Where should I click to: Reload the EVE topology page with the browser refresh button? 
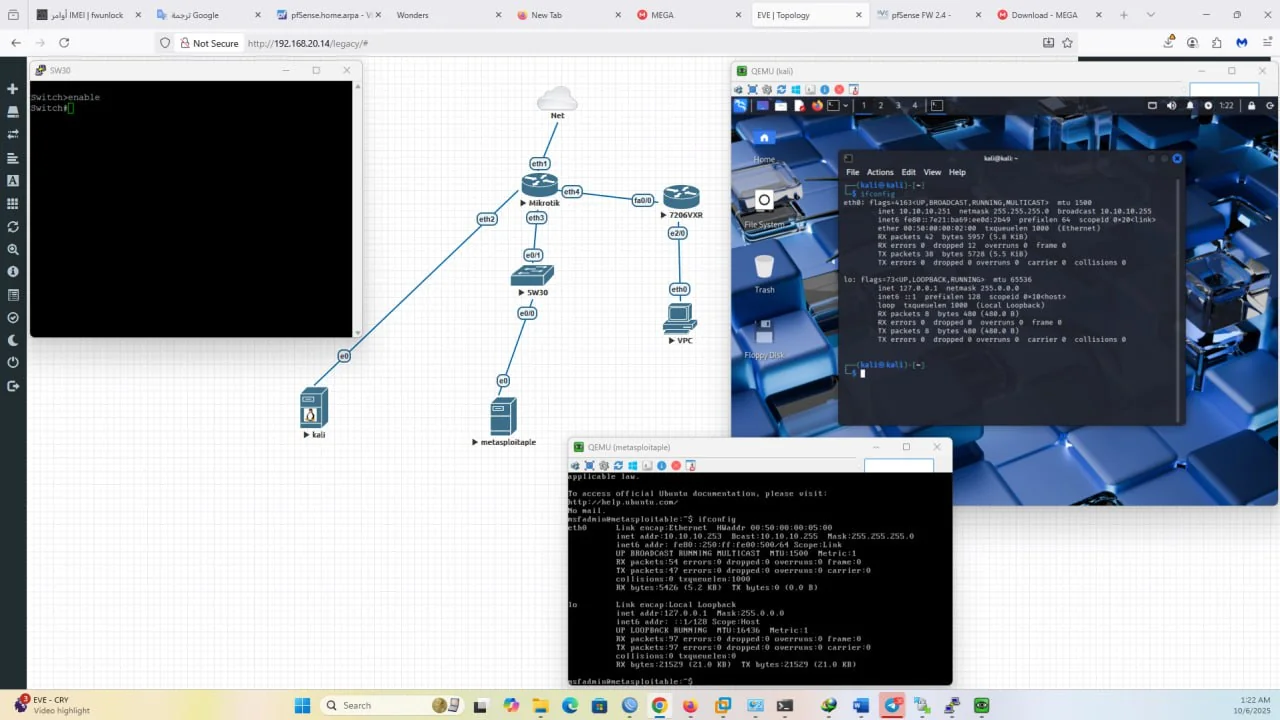tap(63, 43)
